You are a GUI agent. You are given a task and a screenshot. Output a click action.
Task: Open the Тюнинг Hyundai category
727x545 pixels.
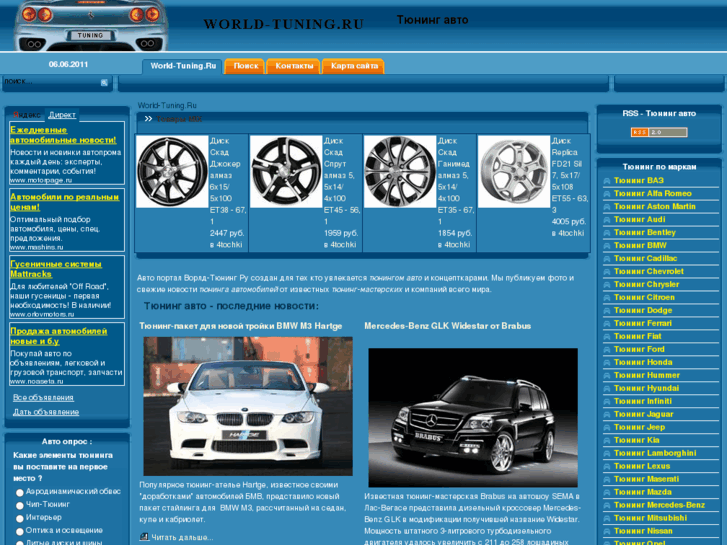tap(646, 388)
